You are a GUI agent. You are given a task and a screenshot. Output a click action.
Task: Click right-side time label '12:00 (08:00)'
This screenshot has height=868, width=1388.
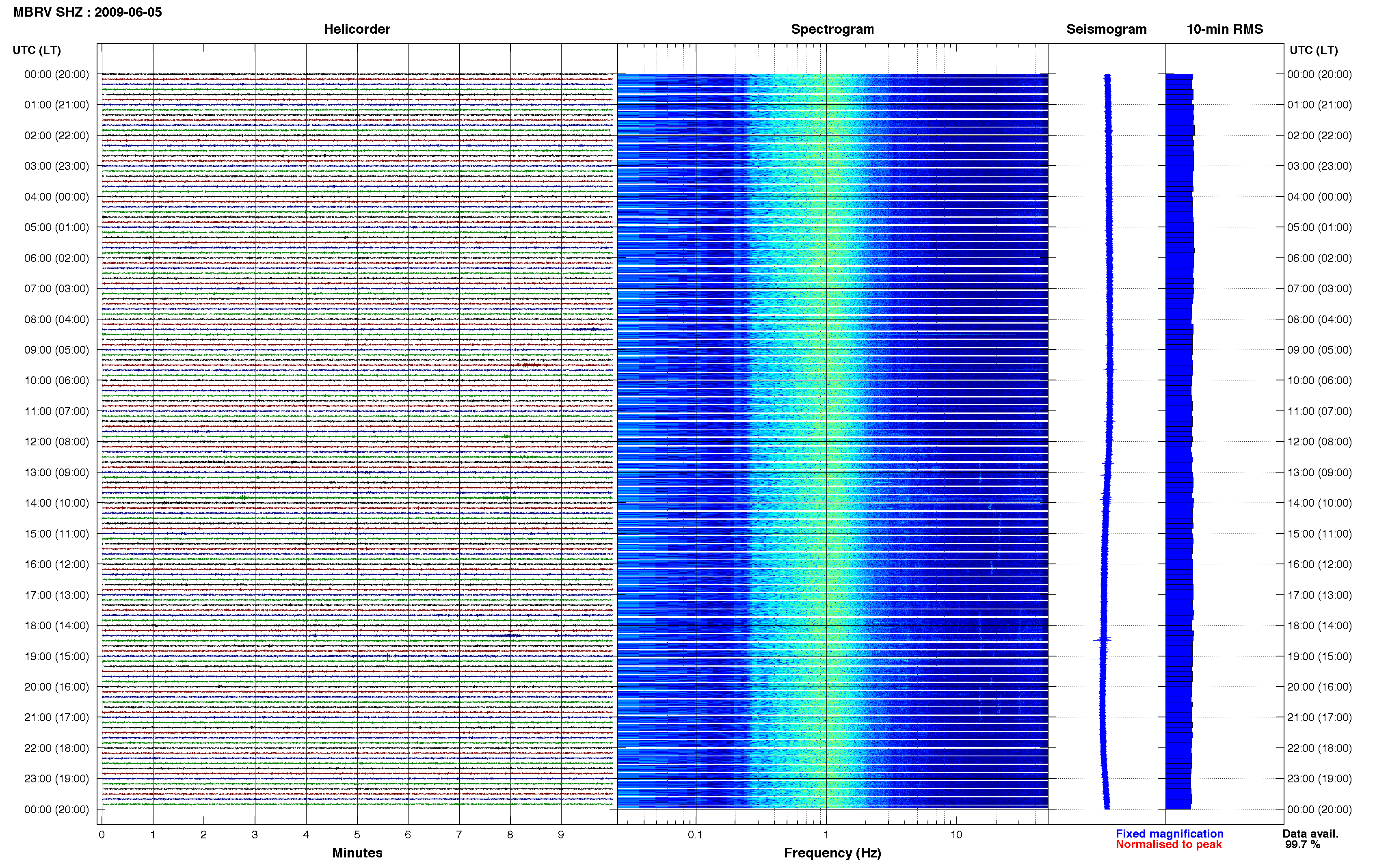coord(1319,441)
